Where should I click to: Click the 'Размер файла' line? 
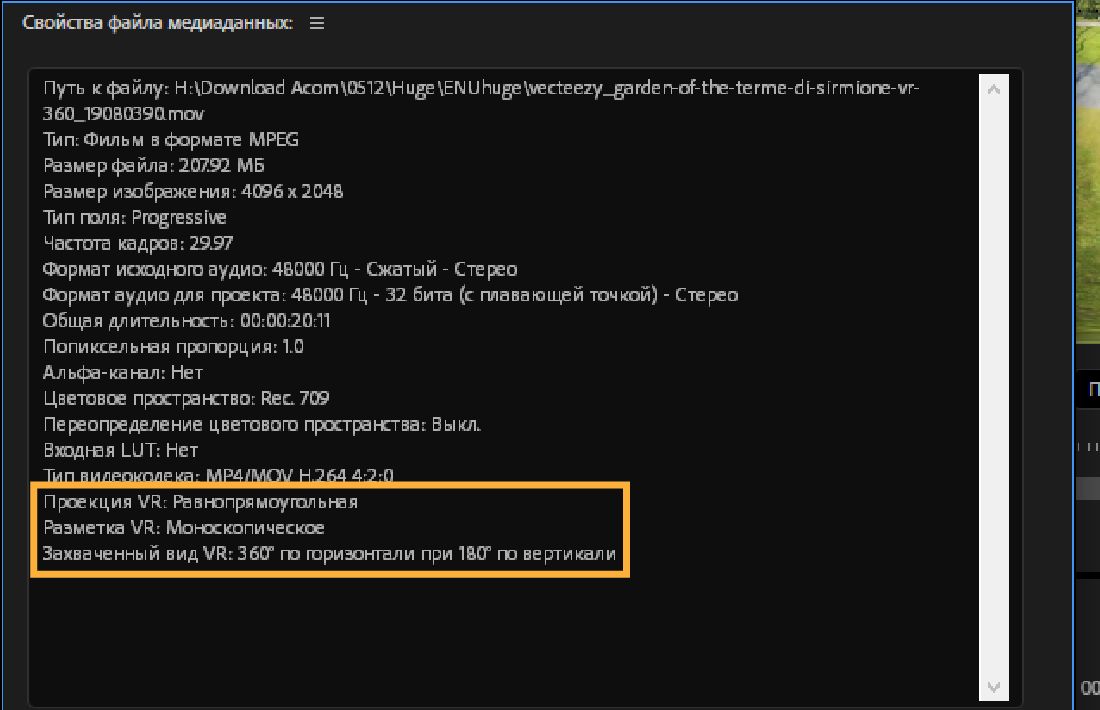(154, 165)
